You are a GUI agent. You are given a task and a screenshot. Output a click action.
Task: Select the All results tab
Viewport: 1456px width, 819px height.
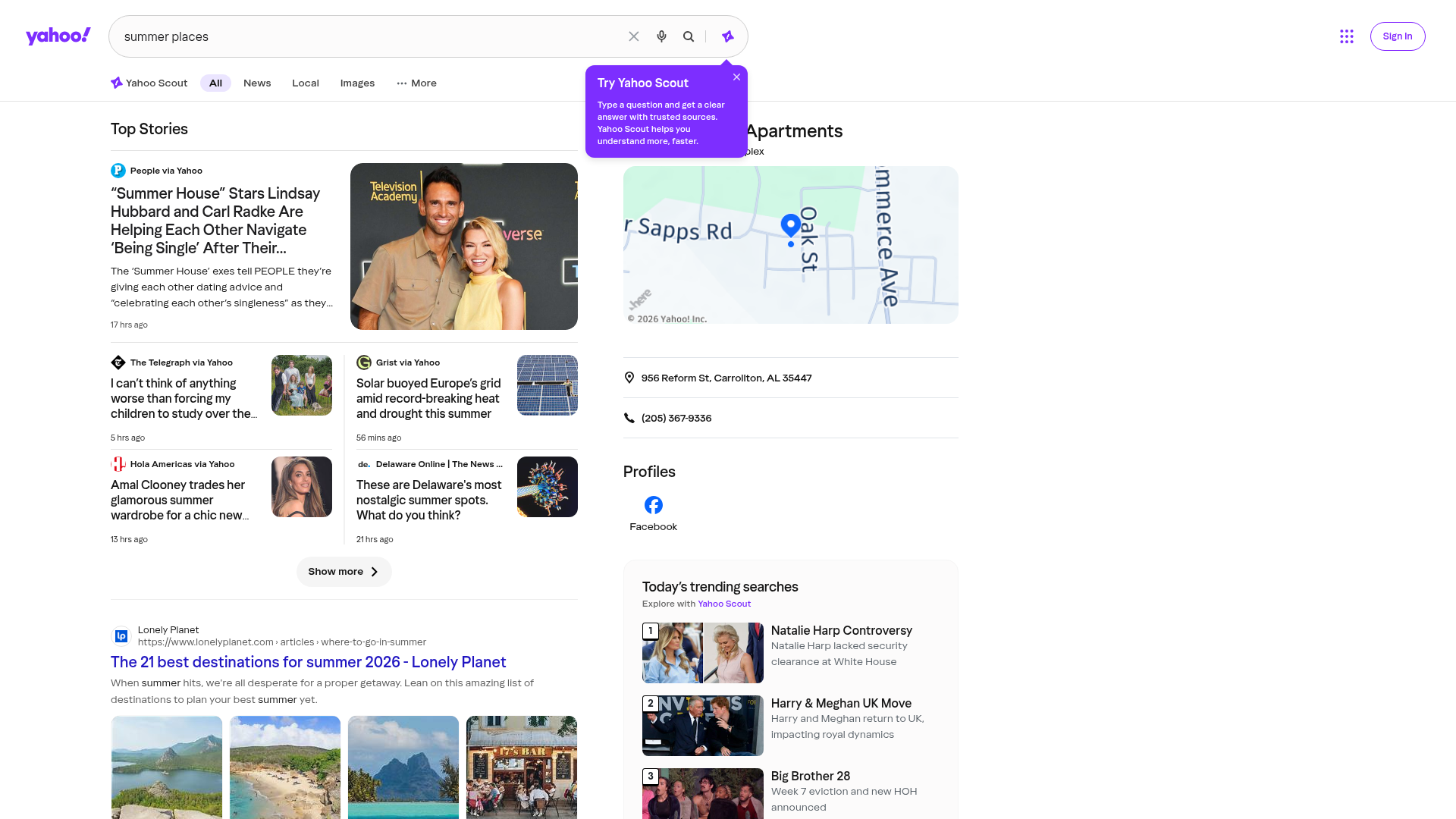pos(215,83)
